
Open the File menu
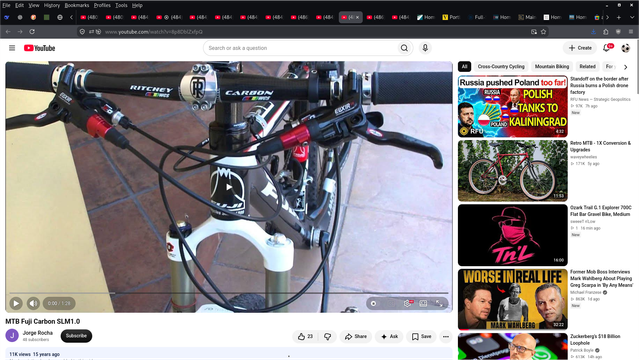(x=6, y=5)
